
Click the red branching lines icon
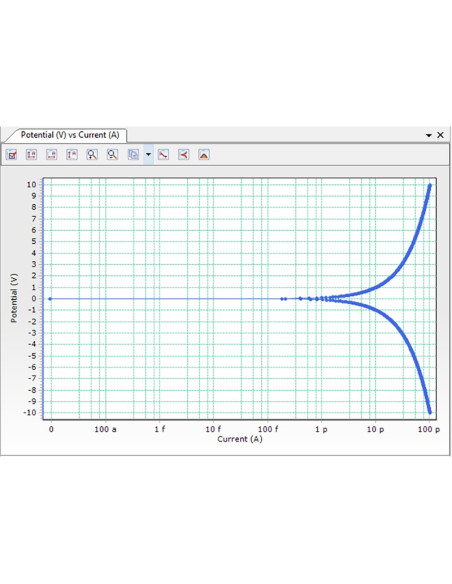tap(184, 155)
